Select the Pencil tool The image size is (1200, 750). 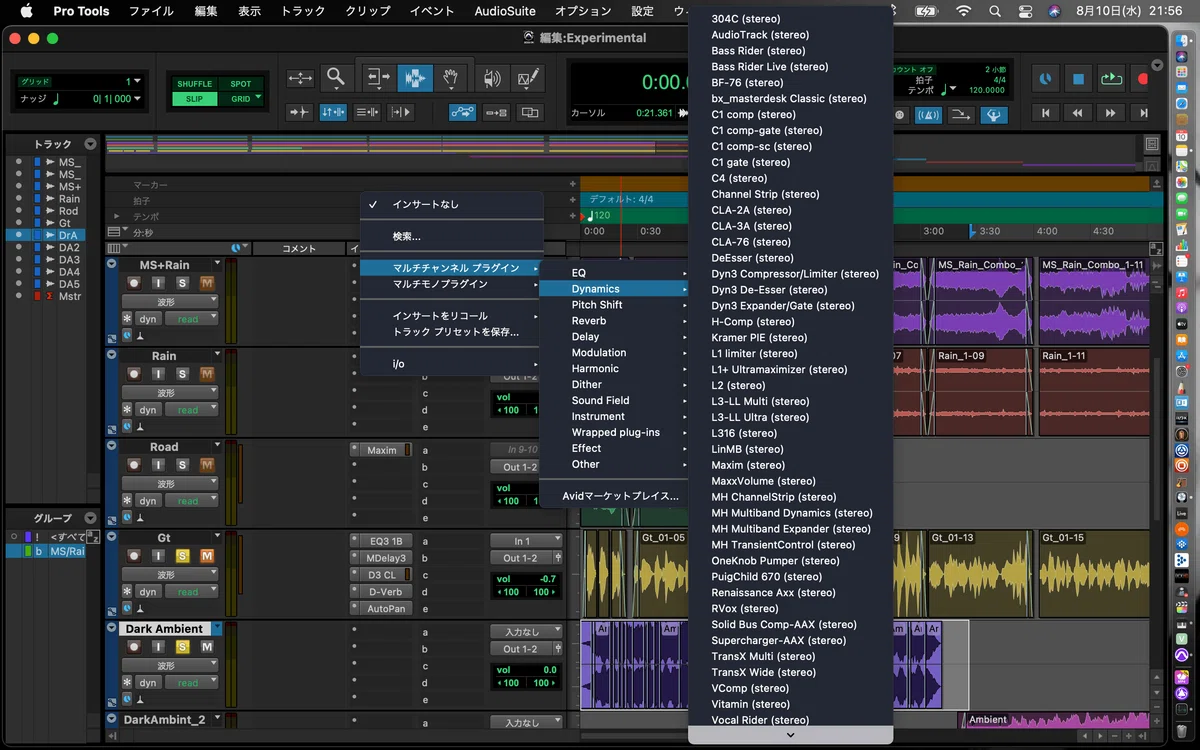coord(527,78)
